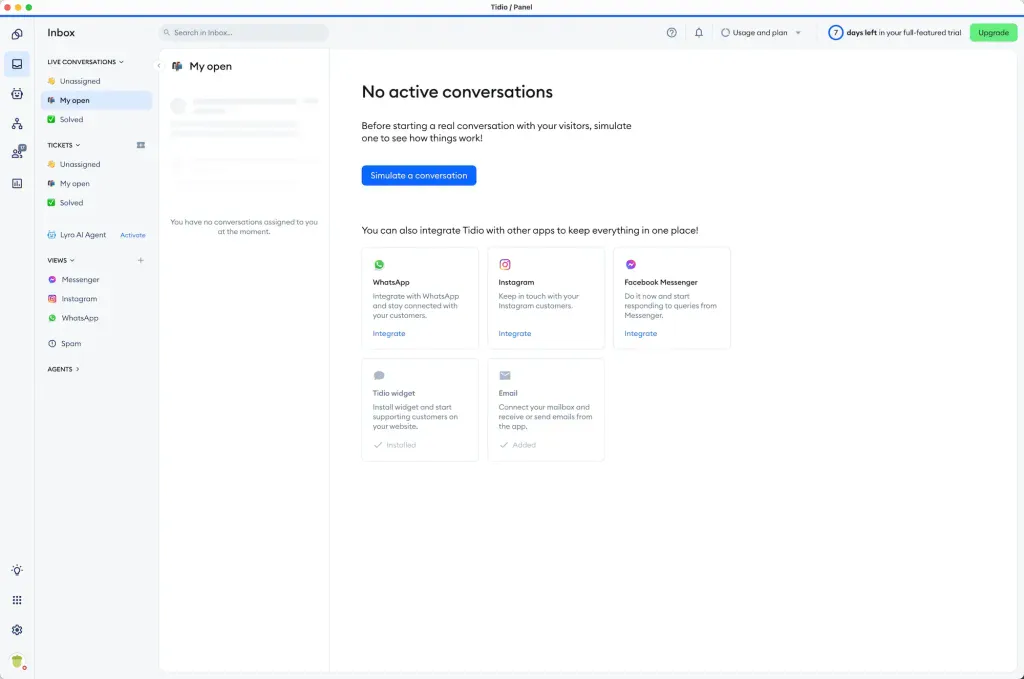Open the Usage and plan dropdown
The height and width of the screenshot is (679, 1024).
[x=761, y=33]
